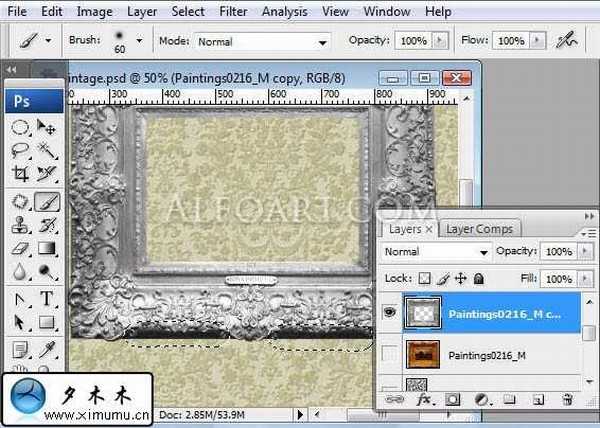Viewport: 600px width, 428px height.
Task: Click the brush Opacity value field
Action: point(414,41)
